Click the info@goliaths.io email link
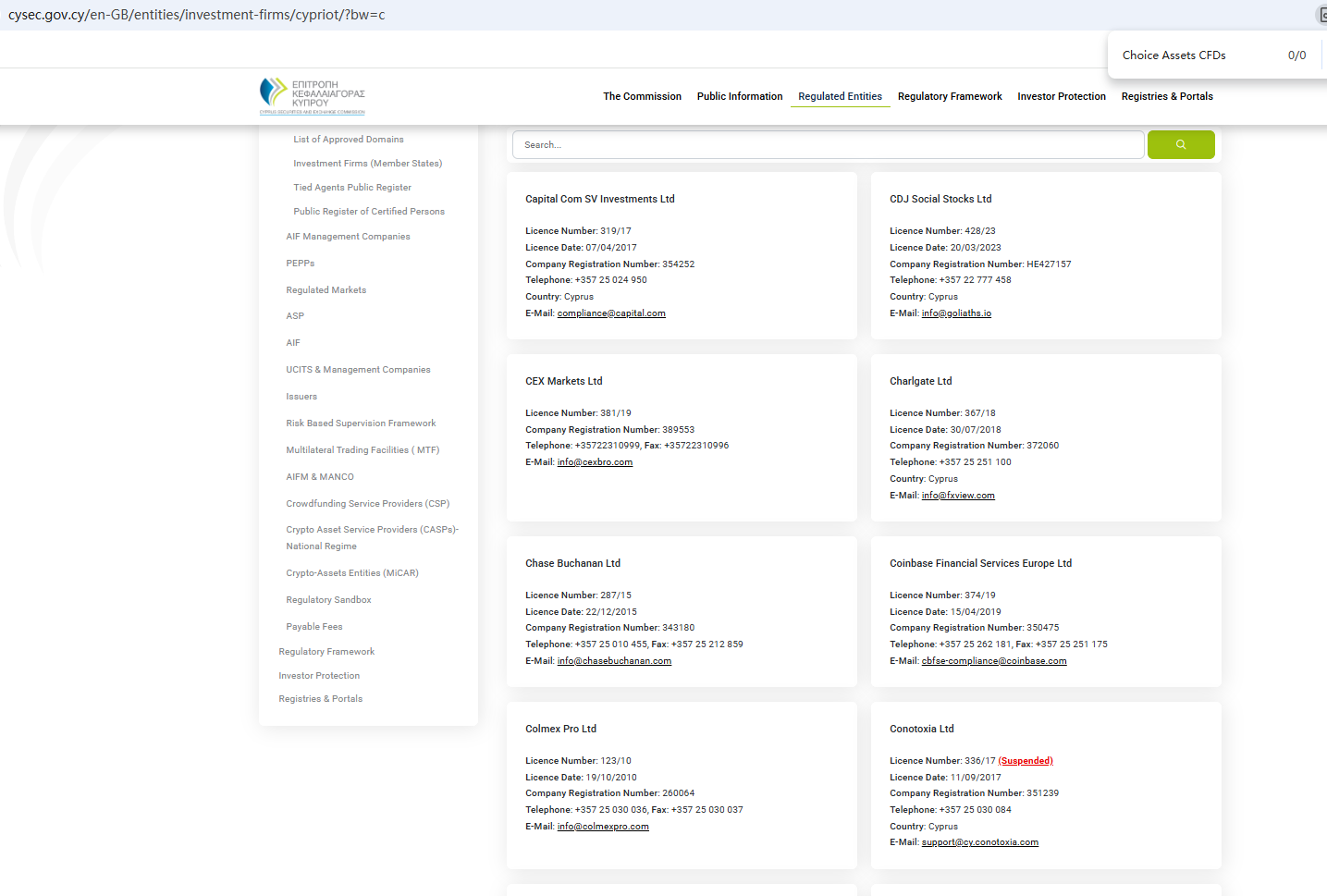This screenshot has width=1327, height=896. click(x=956, y=313)
